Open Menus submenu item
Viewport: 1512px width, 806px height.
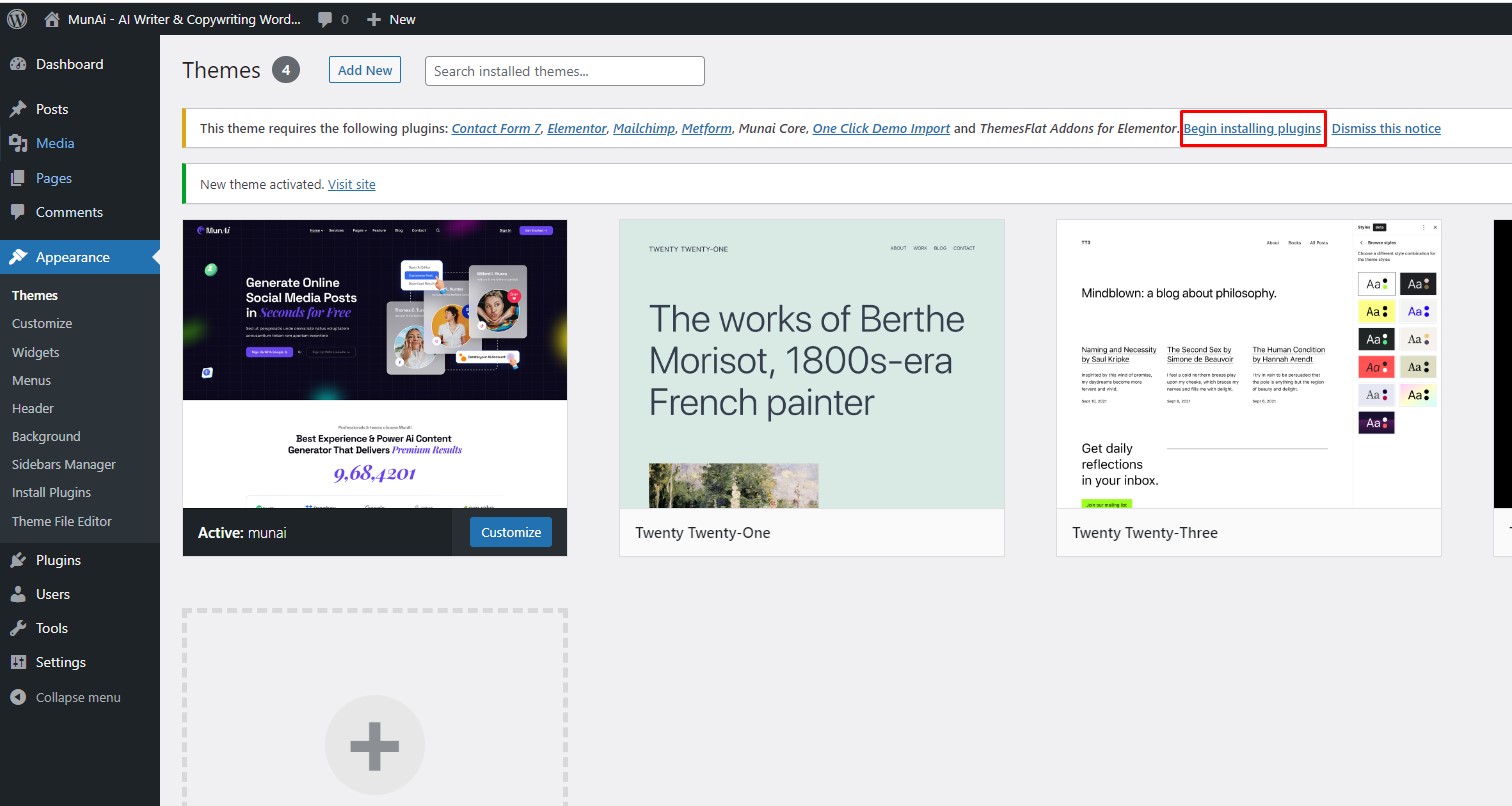(x=31, y=380)
